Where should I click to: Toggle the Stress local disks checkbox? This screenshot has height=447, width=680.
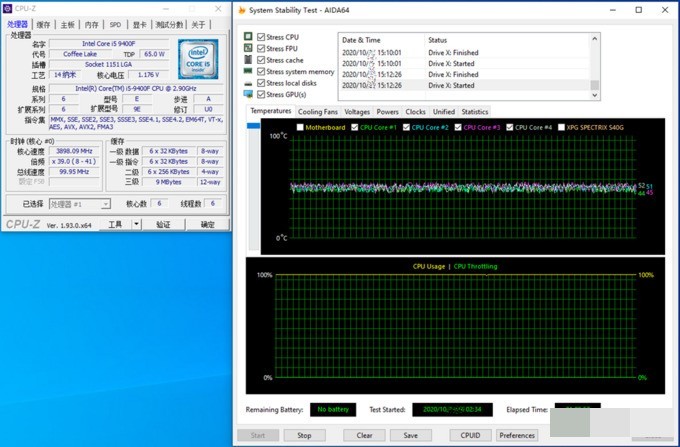click(x=261, y=83)
